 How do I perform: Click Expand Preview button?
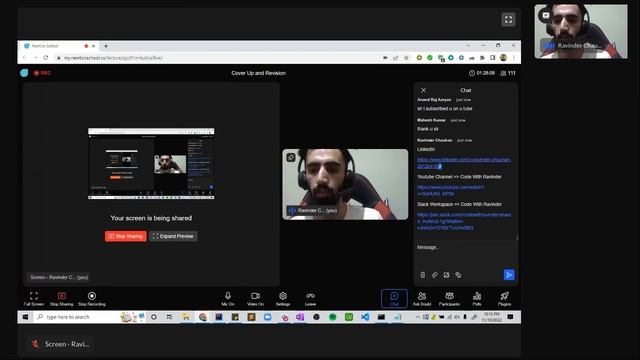173,236
